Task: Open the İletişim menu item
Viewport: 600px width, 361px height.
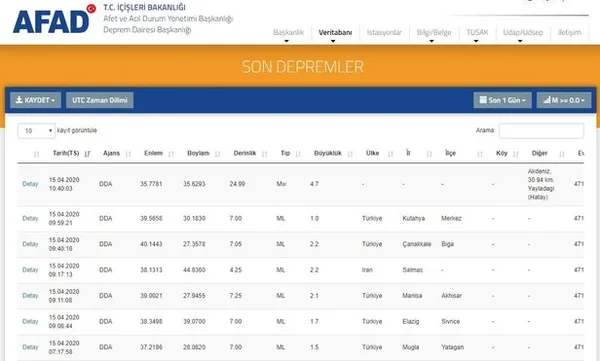Action: 569,33
